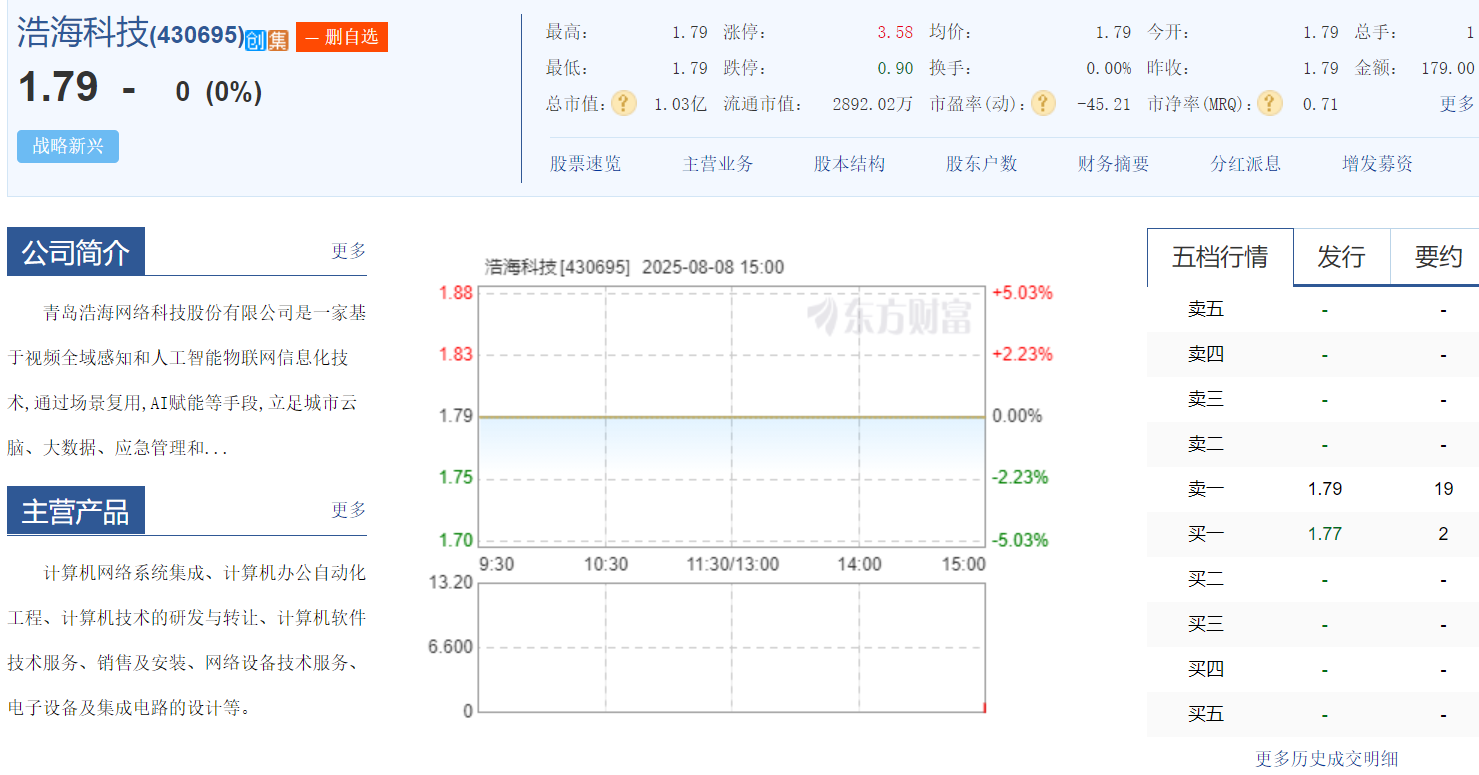Open the 股本结构 link
The width and height of the screenshot is (1479, 775).
coord(849,164)
